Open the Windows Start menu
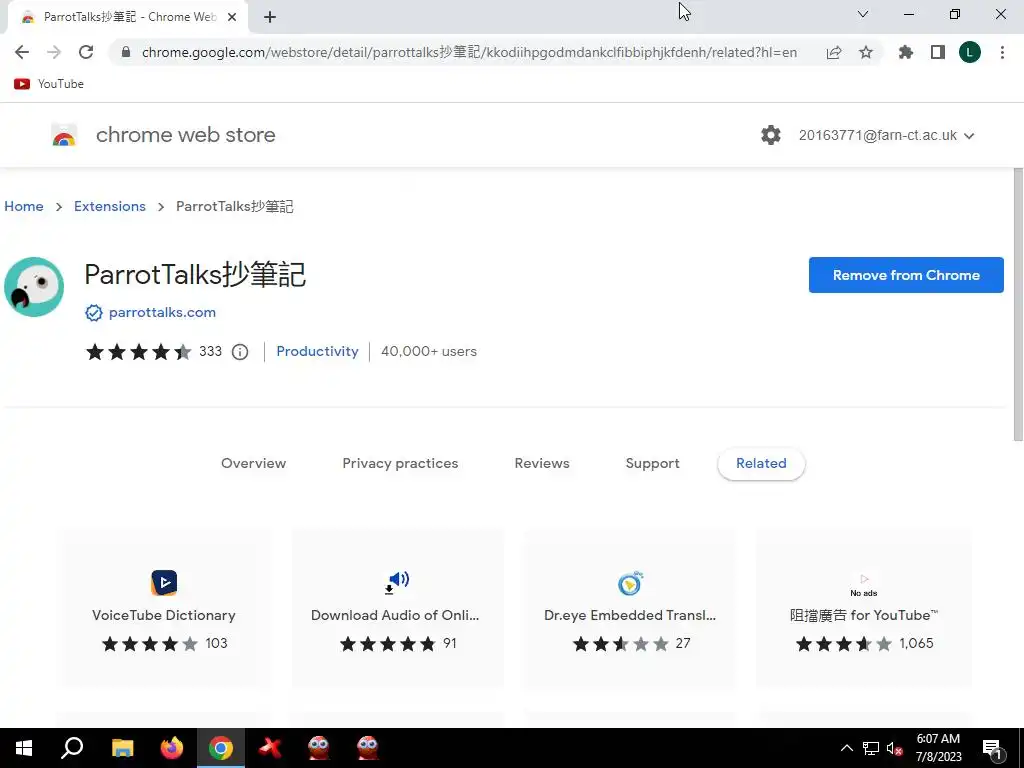The width and height of the screenshot is (1024, 768). click(24, 748)
